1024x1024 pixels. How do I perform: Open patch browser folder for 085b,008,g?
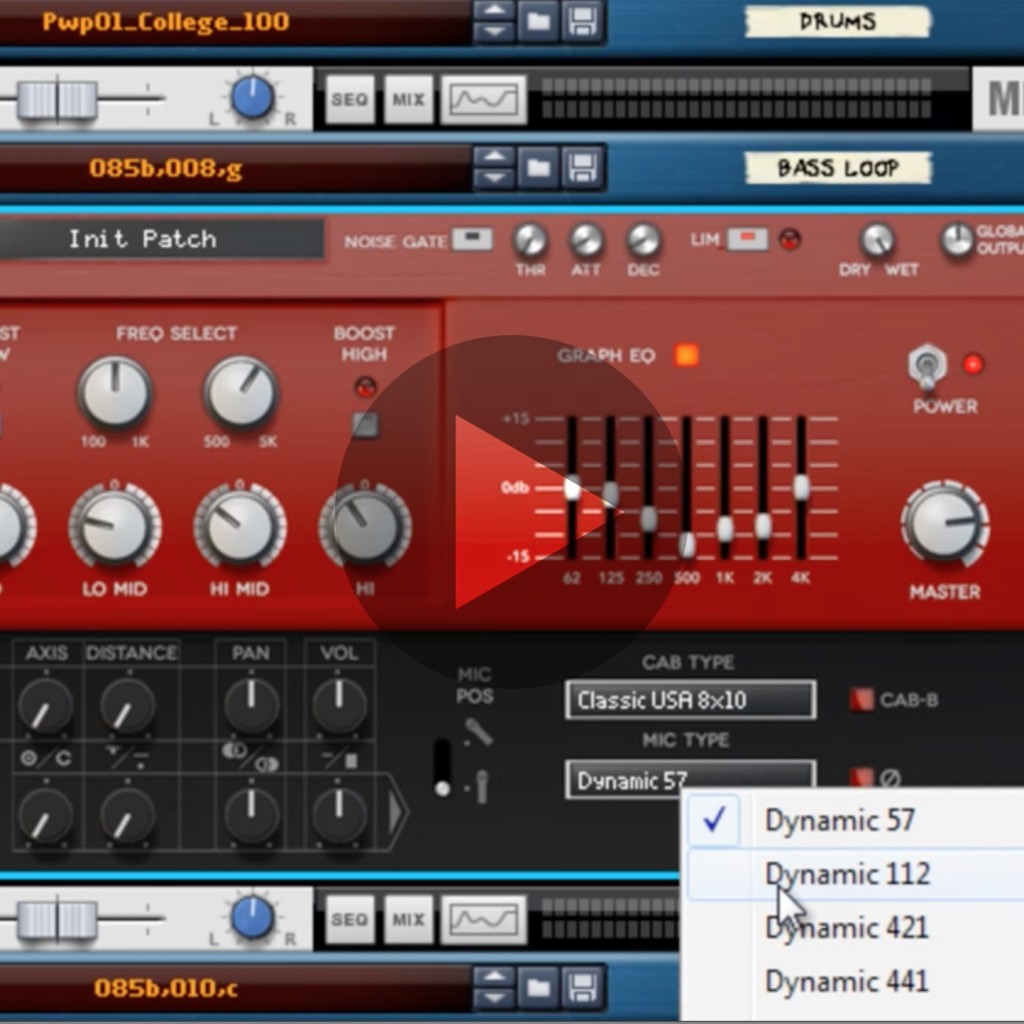538,168
